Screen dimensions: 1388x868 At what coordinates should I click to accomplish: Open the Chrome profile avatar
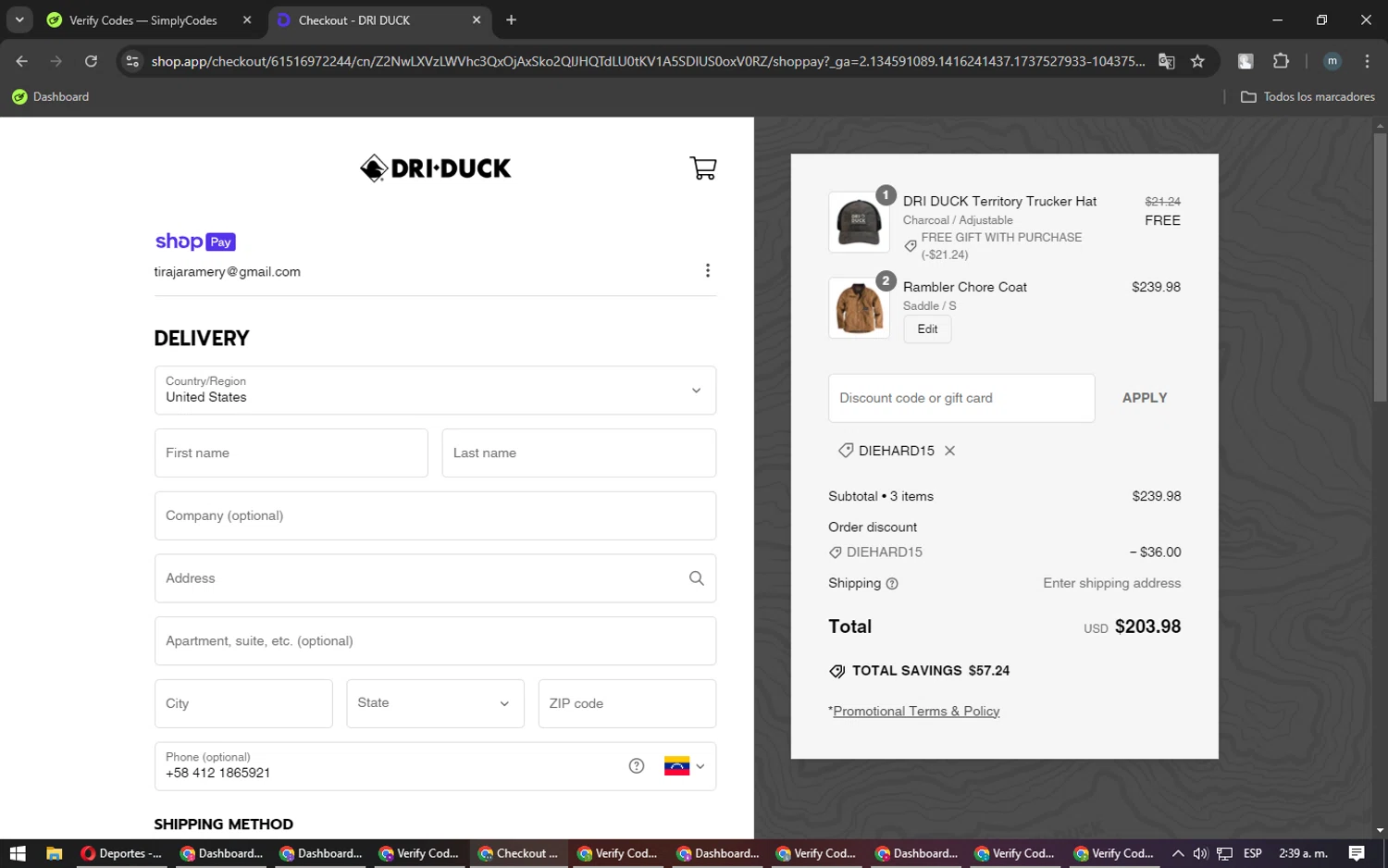(1332, 61)
